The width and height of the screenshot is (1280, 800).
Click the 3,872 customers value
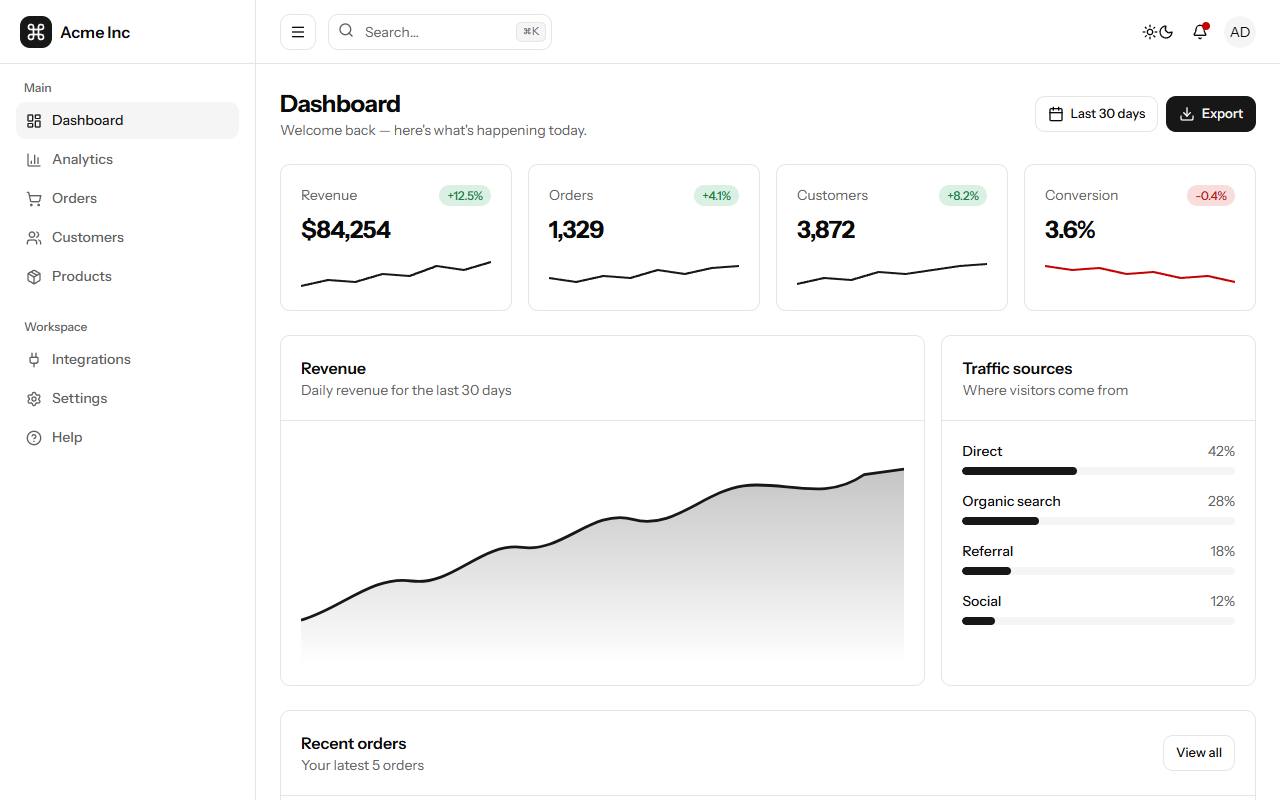pos(826,230)
